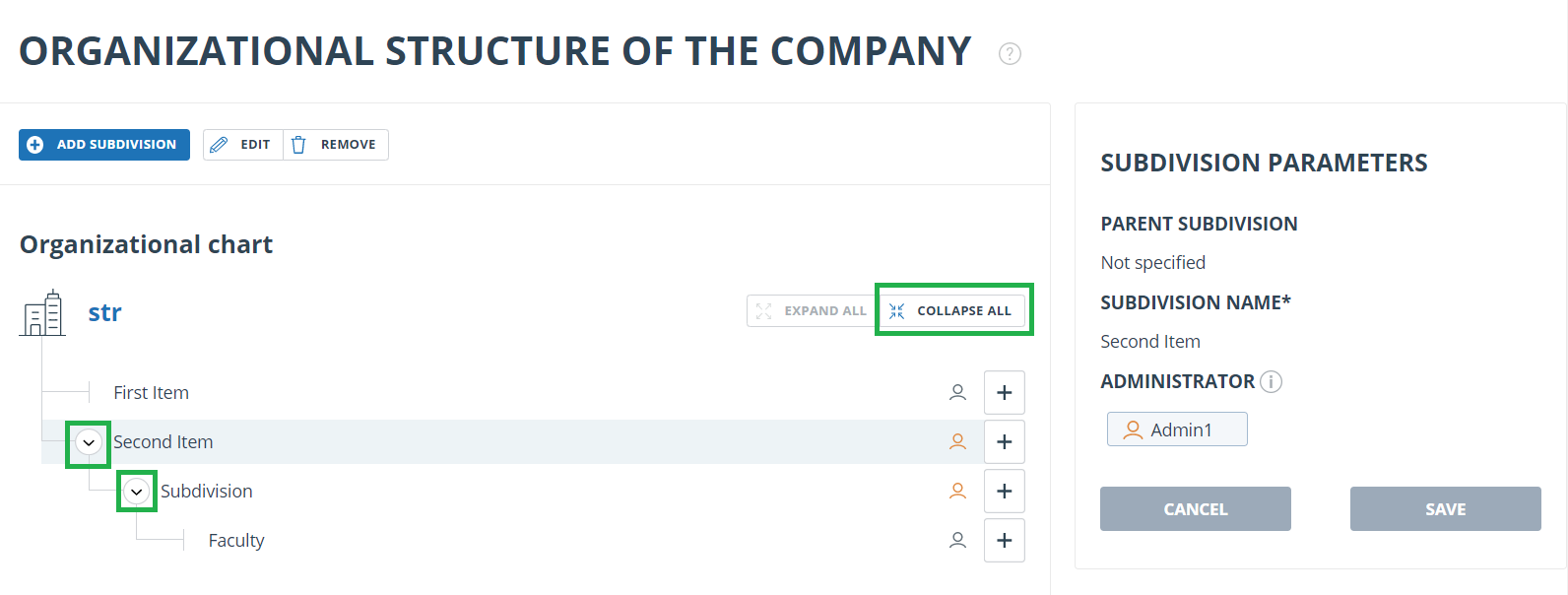Select the Faculty tree item

coord(236,540)
